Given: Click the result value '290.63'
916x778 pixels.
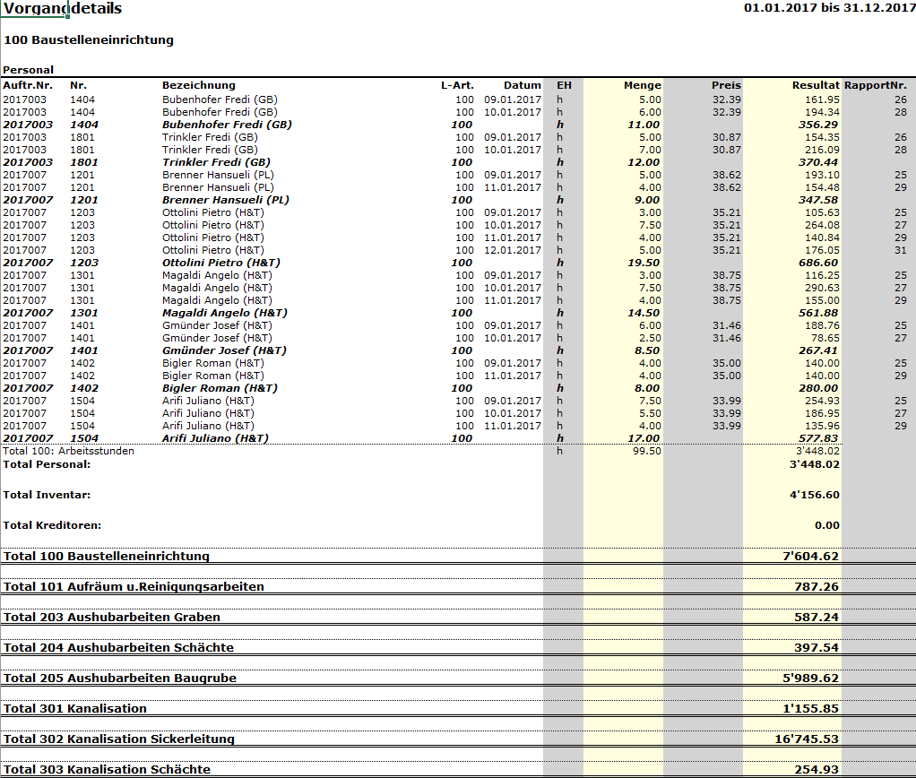Looking at the screenshot, I should (x=822, y=288).
